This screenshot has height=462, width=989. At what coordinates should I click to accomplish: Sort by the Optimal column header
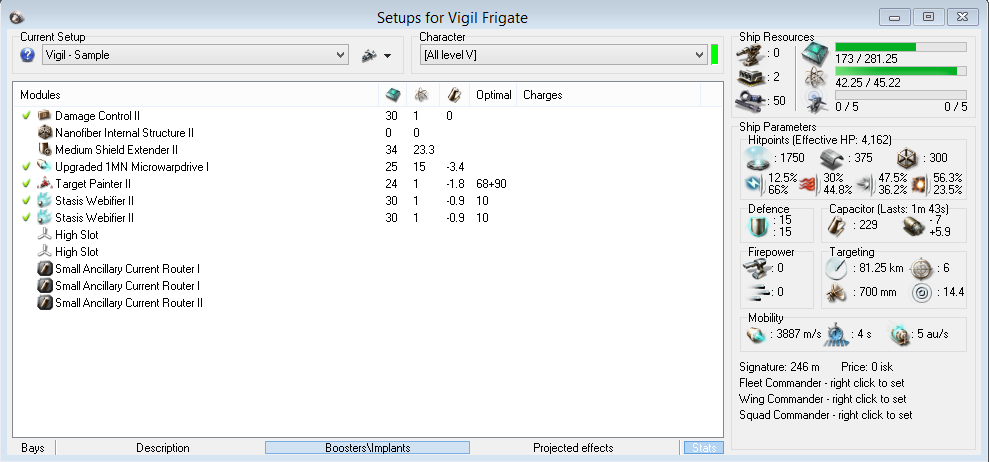pyautogui.click(x=494, y=95)
